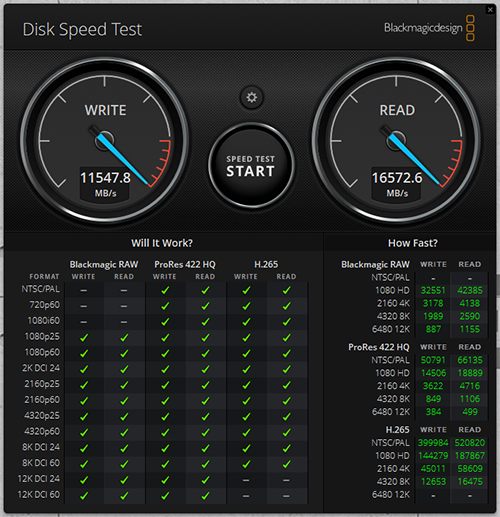Click the 720p60 format row label

pyautogui.click(x=45, y=305)
